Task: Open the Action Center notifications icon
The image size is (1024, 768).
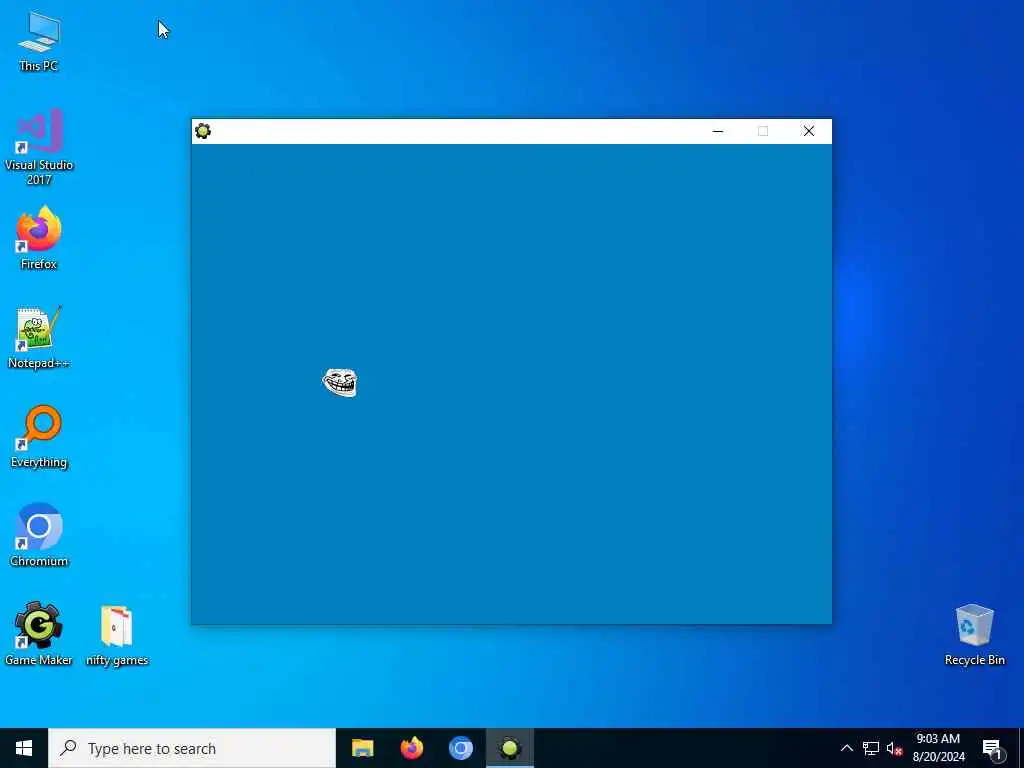Action: (x=993, y=748)
